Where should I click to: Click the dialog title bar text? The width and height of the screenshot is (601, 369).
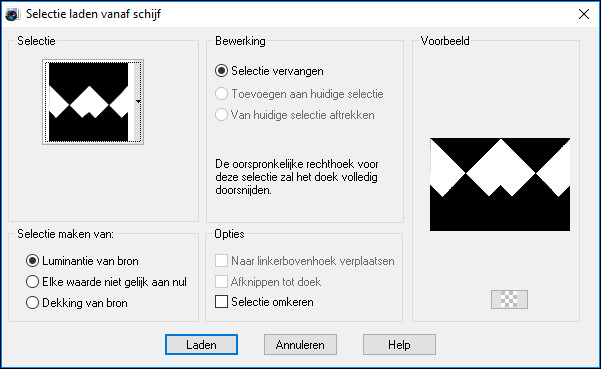coord(93,14)
